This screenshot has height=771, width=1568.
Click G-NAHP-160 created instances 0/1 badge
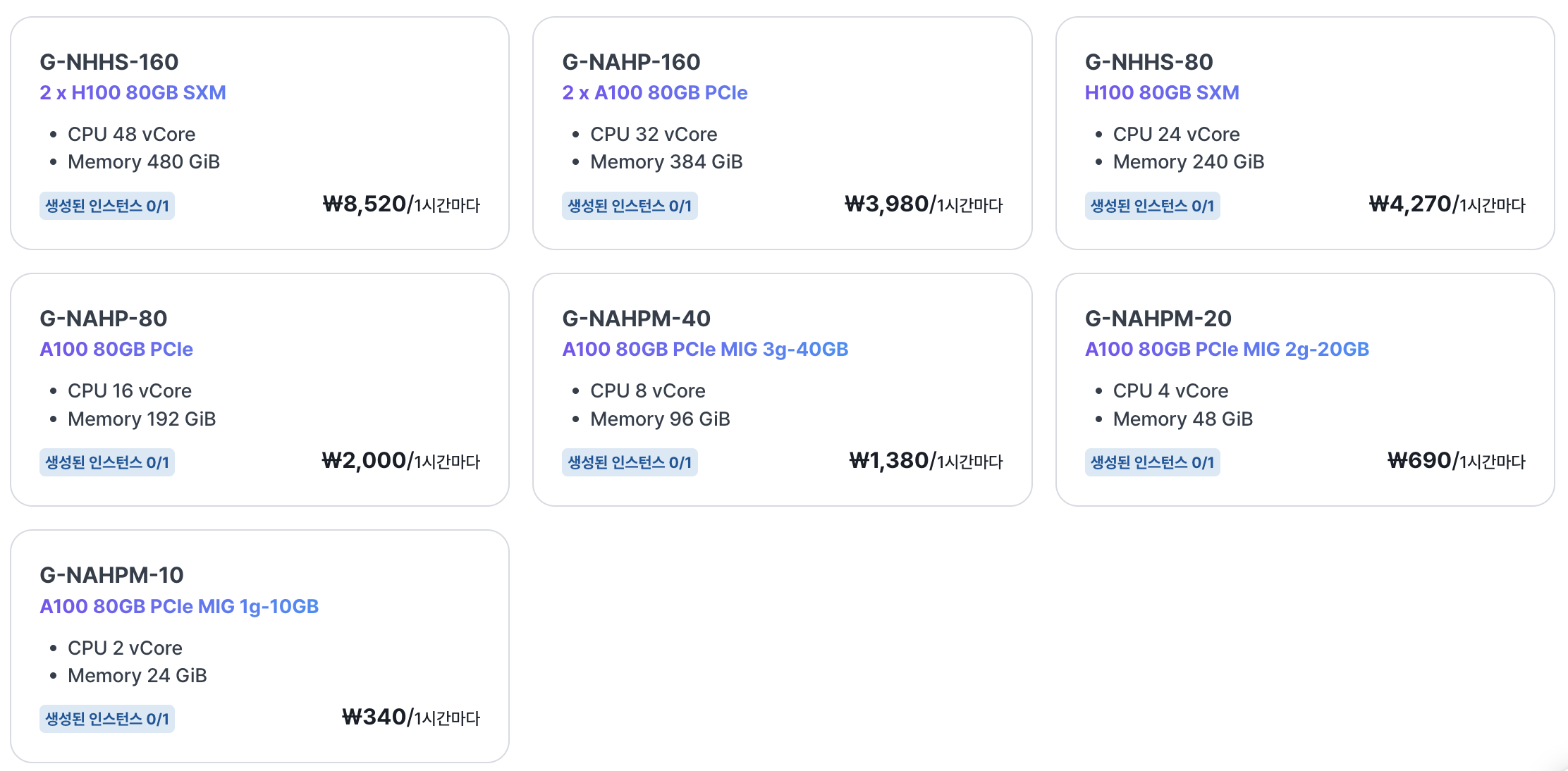click(630, 206)
